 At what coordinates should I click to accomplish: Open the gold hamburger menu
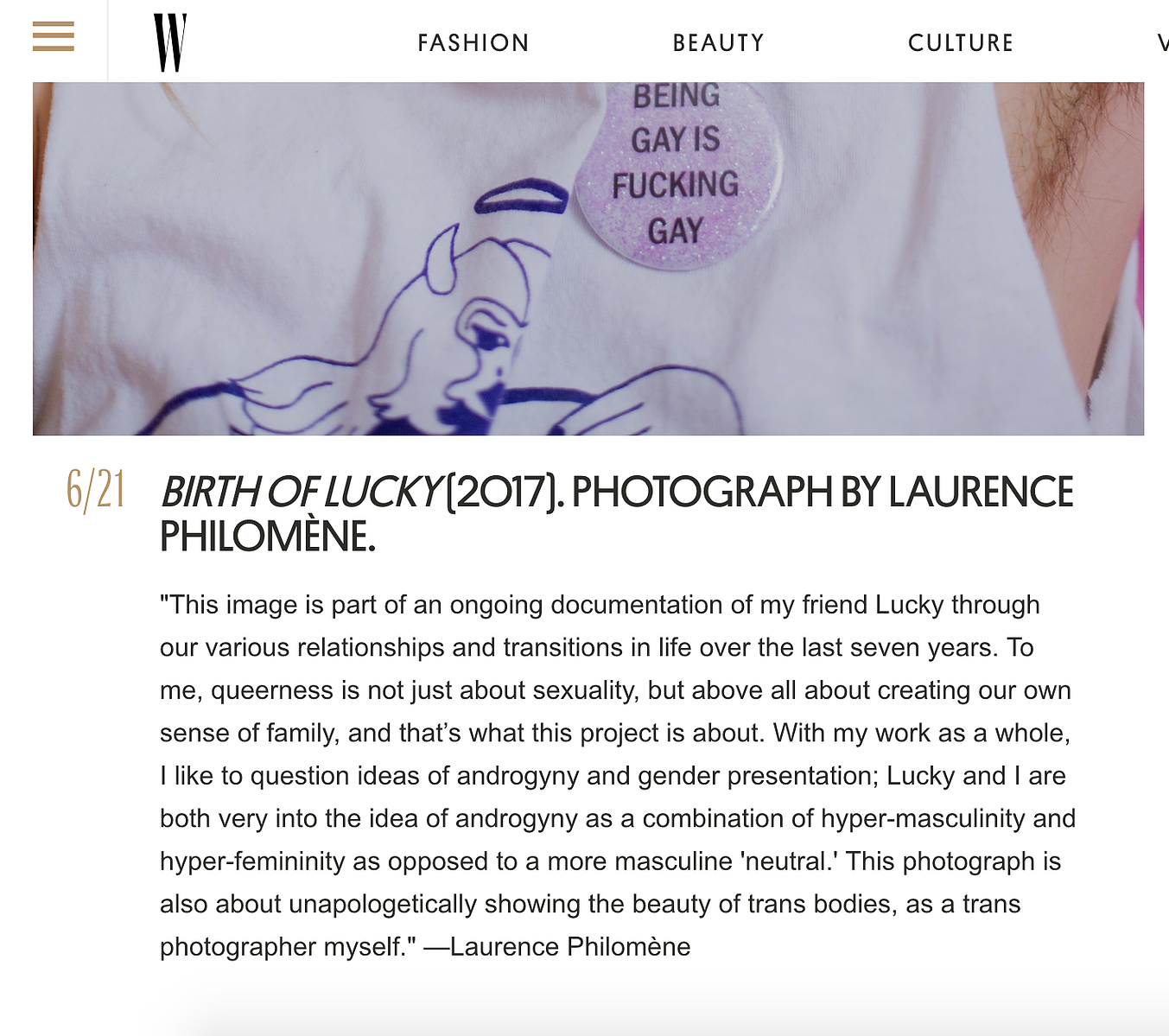pyautogui.click(x=54, y=36)
